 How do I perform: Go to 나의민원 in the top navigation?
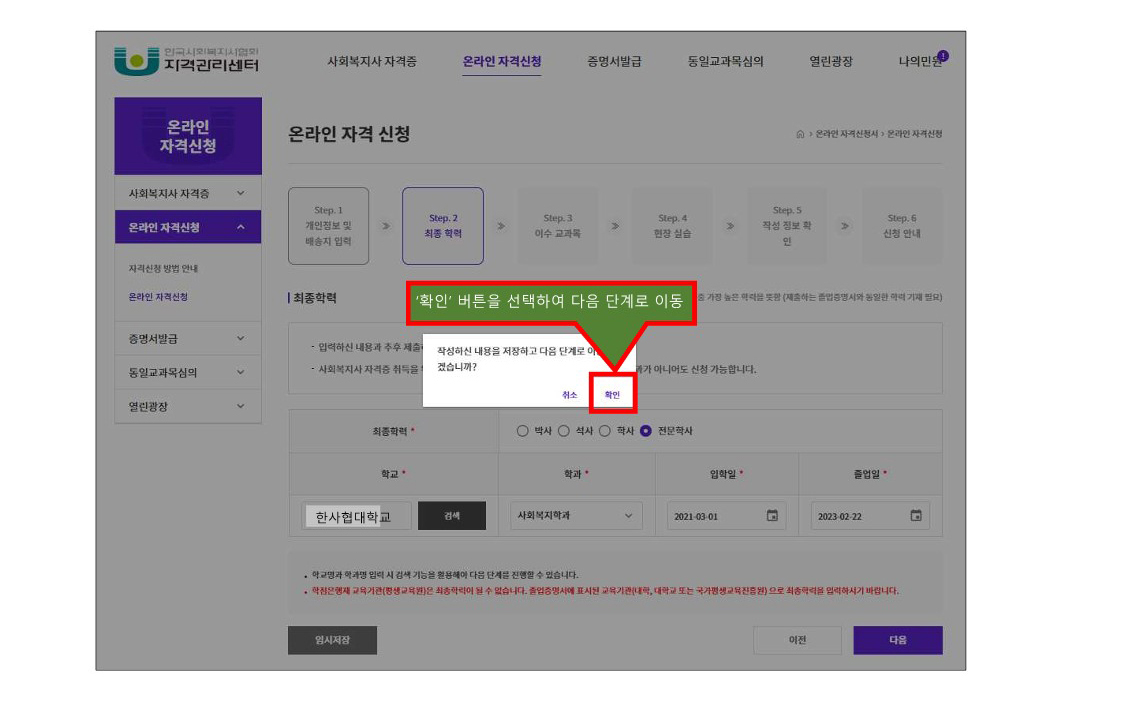click(920, 62)
